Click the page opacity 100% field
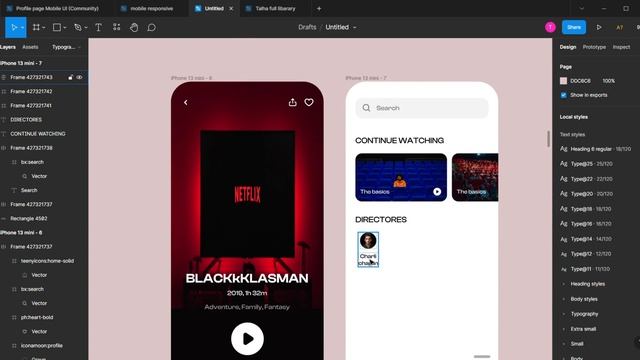640x360 pixels. 609,81
